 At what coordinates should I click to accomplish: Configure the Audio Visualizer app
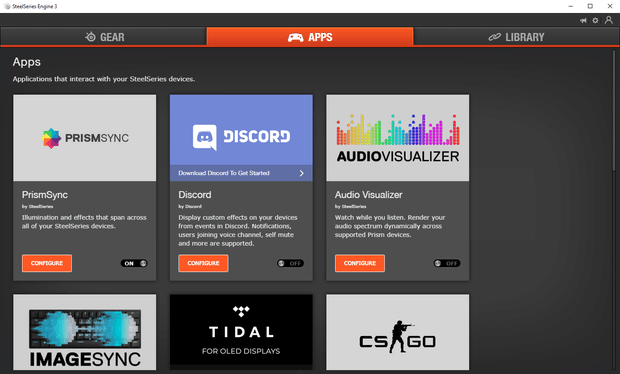click(360, 263)
